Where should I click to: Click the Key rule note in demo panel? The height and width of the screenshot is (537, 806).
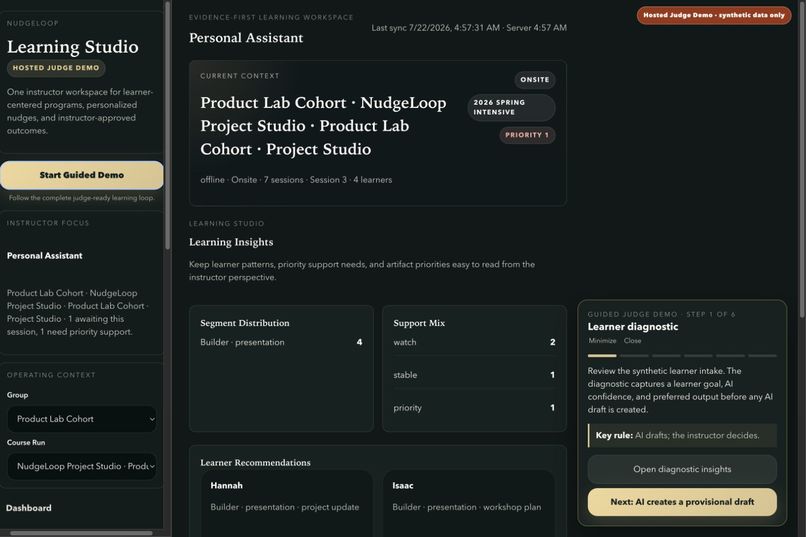pyautogui.click(x=682, y=435)
